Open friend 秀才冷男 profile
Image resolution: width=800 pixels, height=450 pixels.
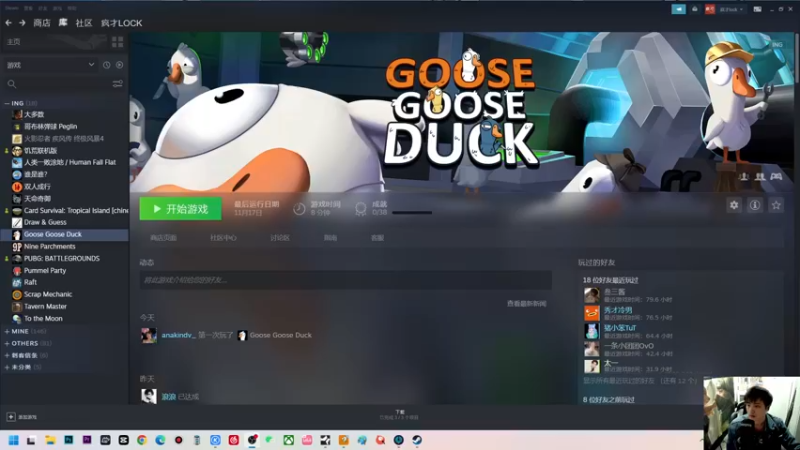click(618, 310)
